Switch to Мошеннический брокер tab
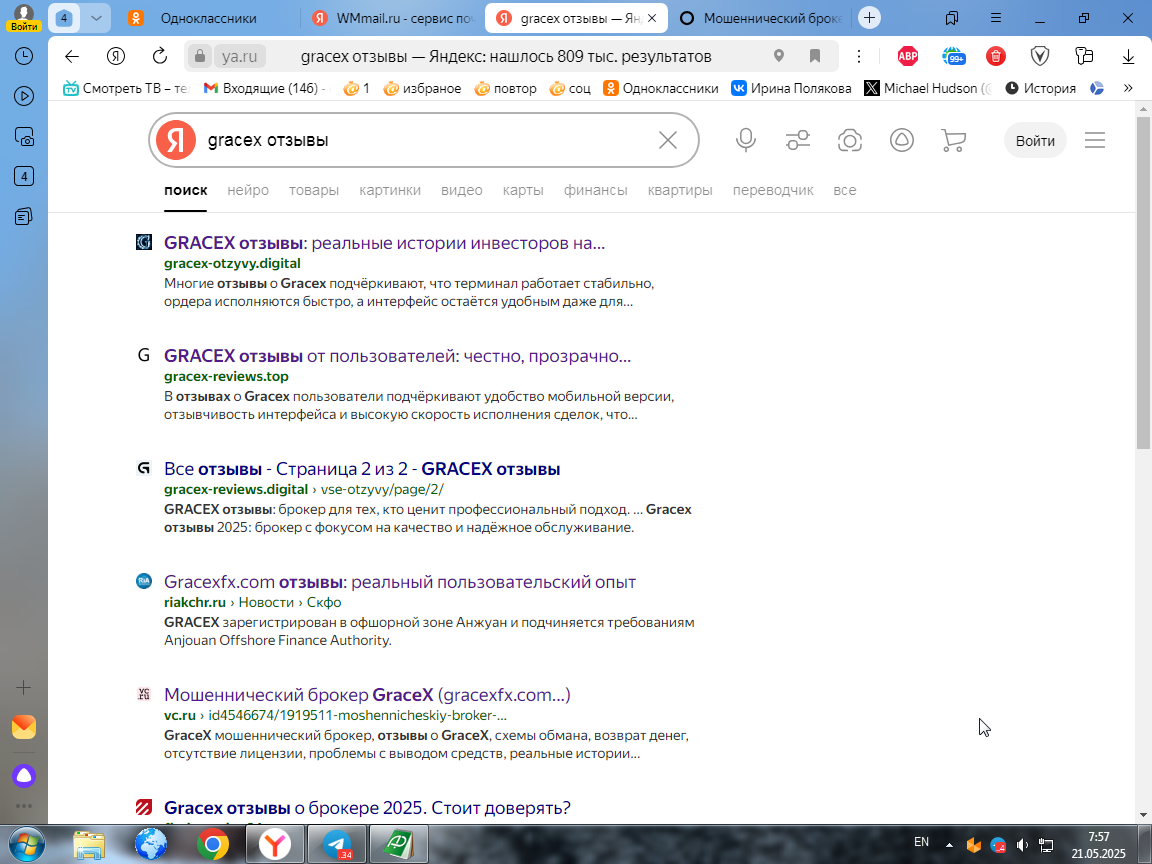 click(x=760, y=18)
